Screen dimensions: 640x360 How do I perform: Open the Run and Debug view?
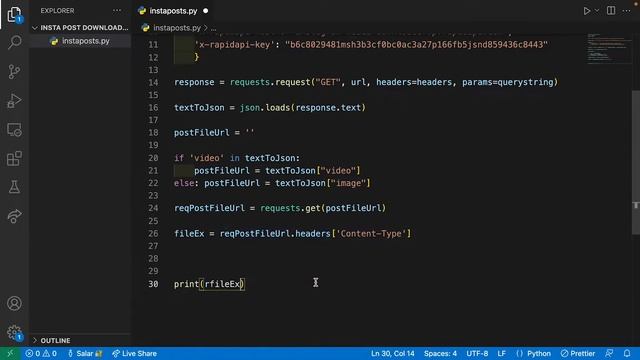point(14,100)
